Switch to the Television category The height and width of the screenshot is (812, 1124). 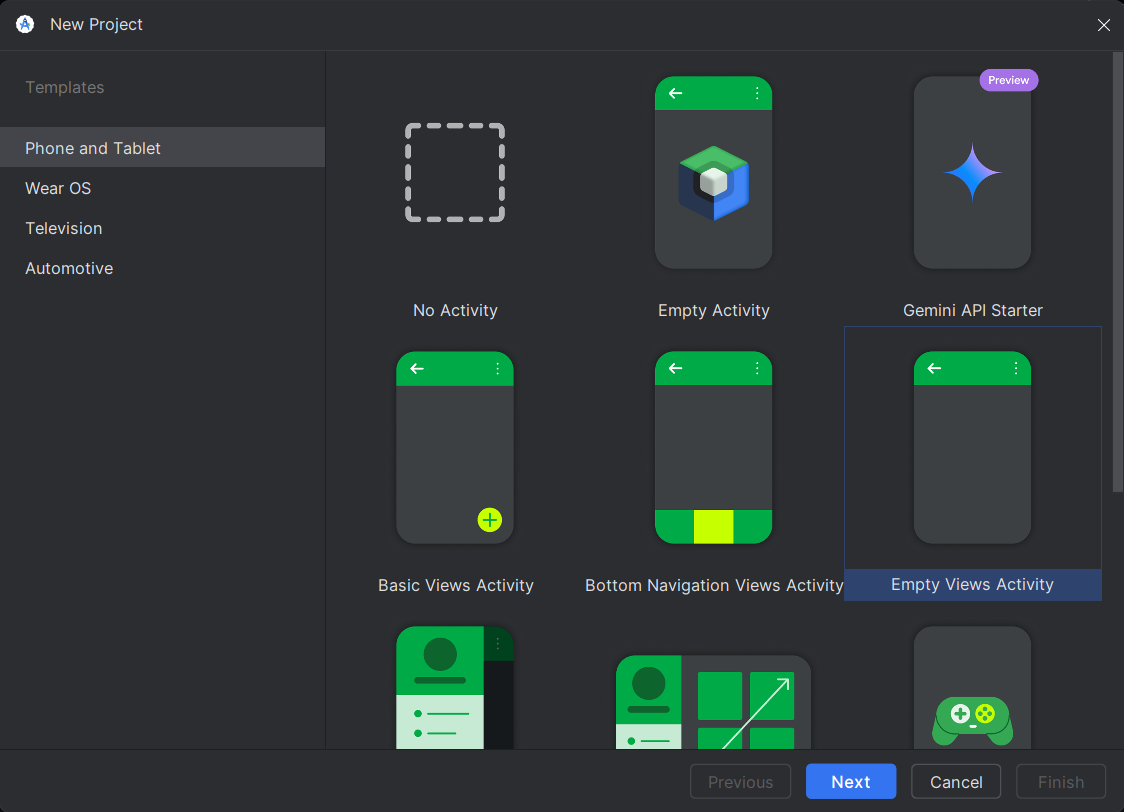coord(63,228)
